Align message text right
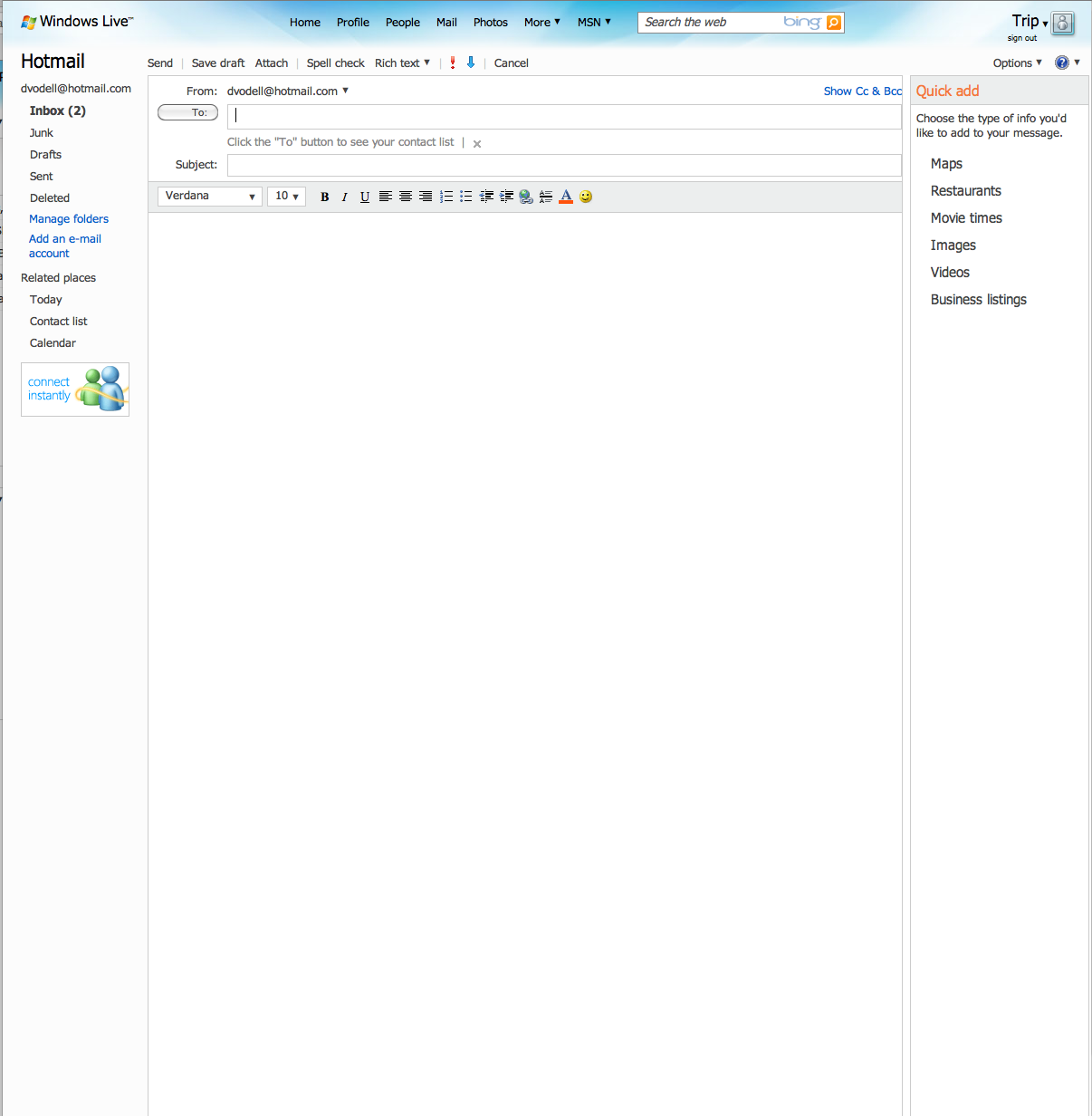The width and height of the screenshot is (1092, 1116). [x=426, y=197]
